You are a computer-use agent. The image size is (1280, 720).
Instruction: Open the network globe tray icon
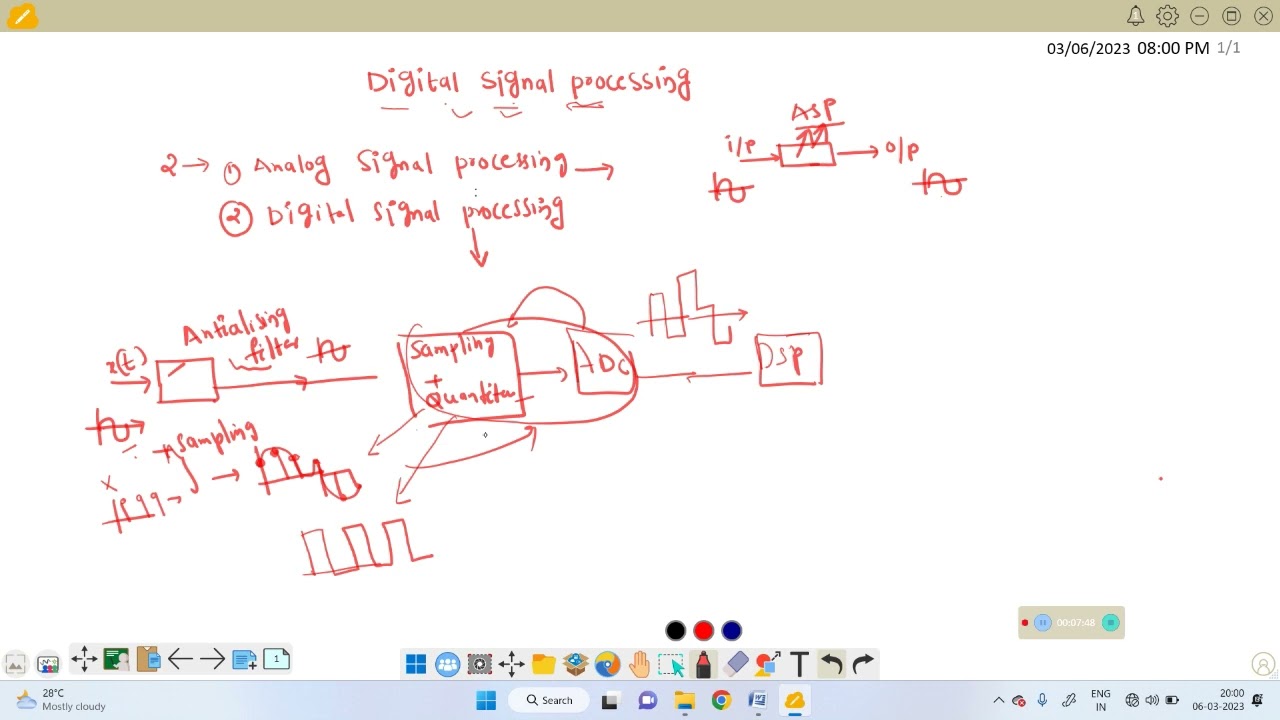tap(1132, 700)
